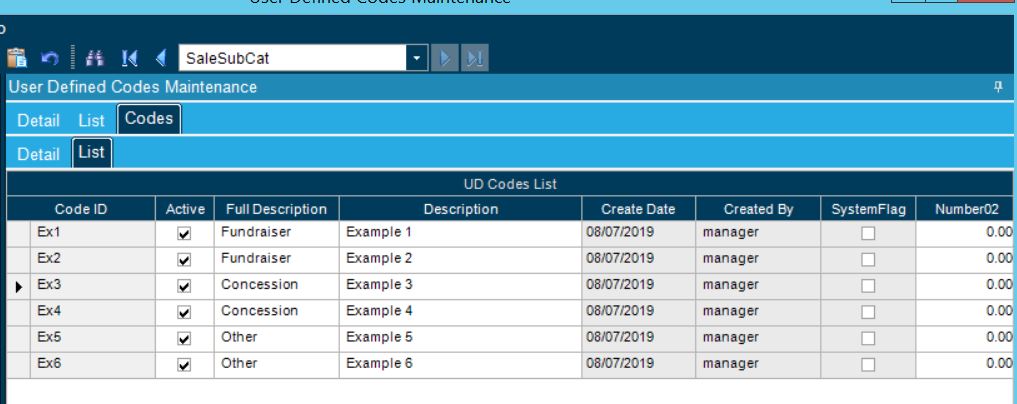Click Concession full description in Ex3 row
This screenshot has height=404, width=1017.
click(276, 286)
